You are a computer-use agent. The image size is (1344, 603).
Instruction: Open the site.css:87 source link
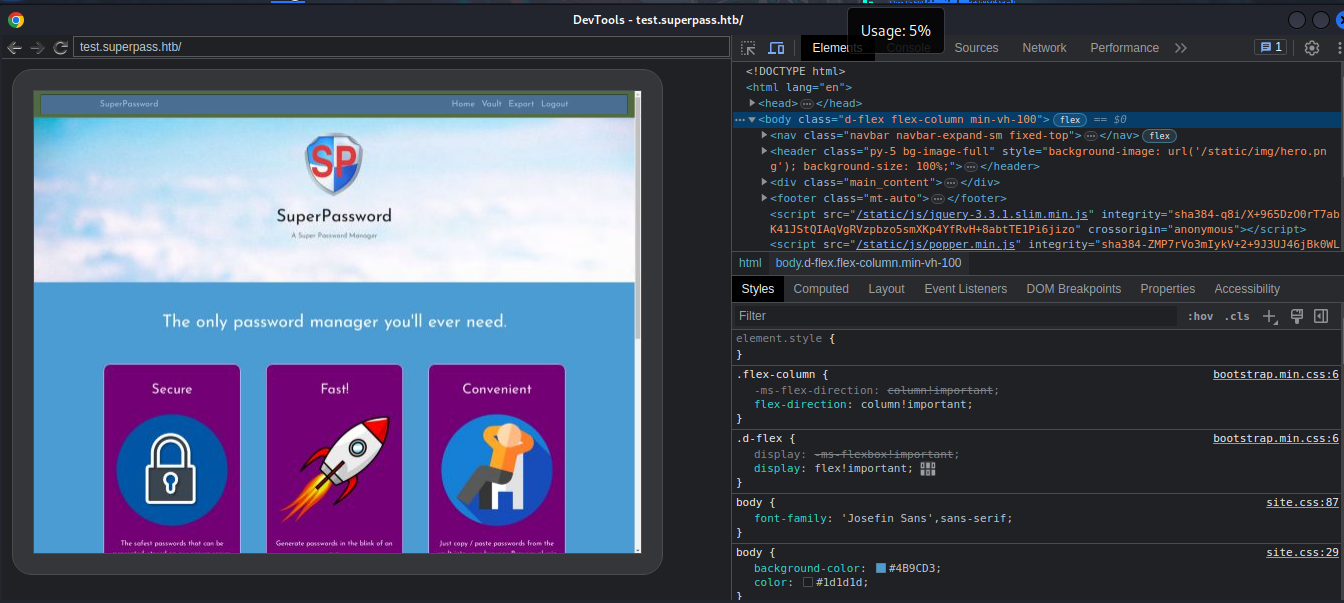(x=1302, y=502)
